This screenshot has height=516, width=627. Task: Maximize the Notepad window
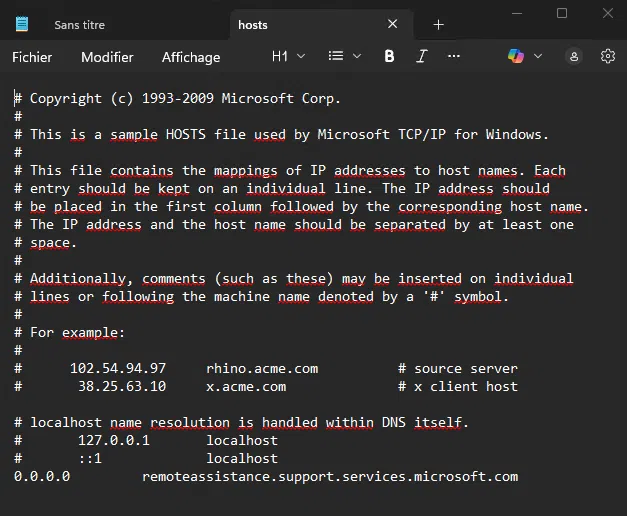coord(562,13)
